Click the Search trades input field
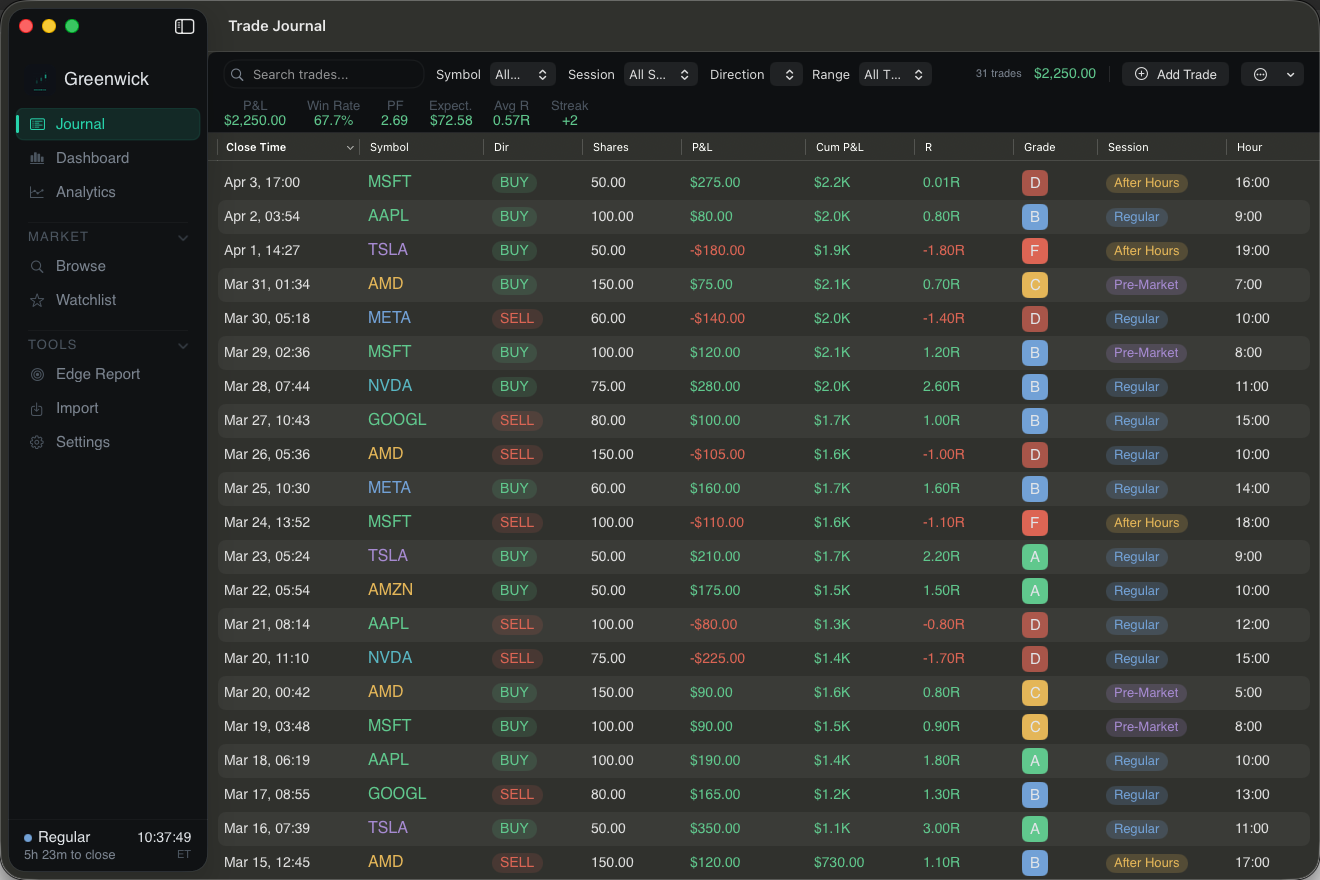This screenshot has width=1320, height=880. tap(324, 74)
